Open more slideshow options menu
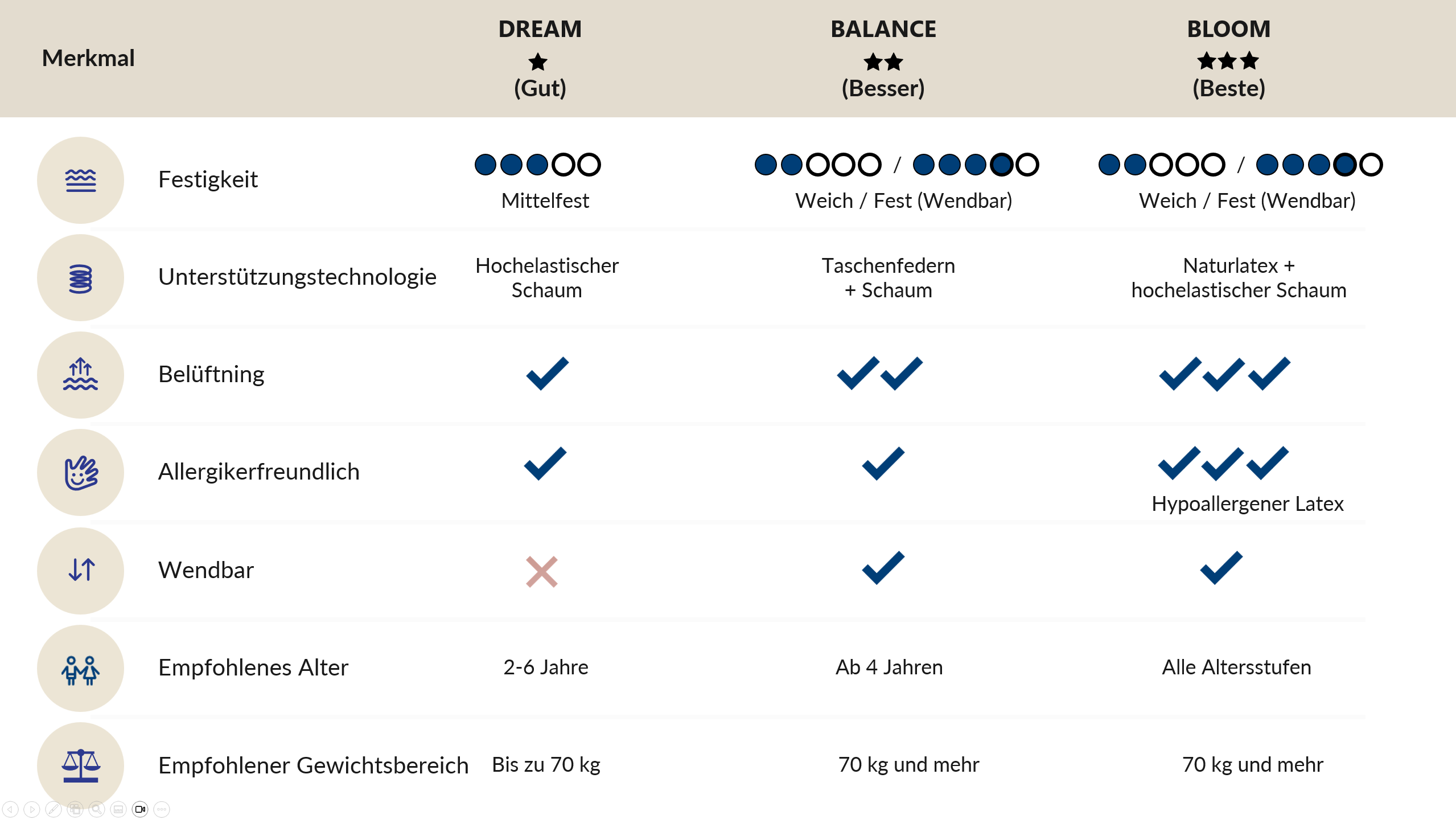1456x819 pixels. click(162, 809)
